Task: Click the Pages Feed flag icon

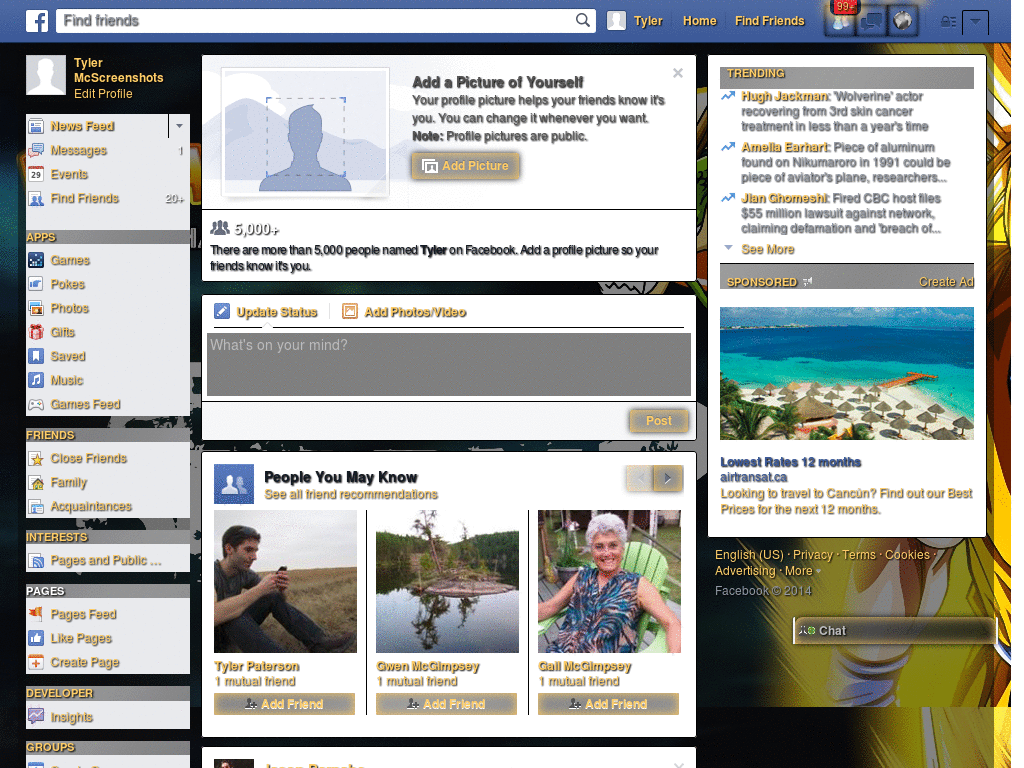Action: (x=36, y=614)
